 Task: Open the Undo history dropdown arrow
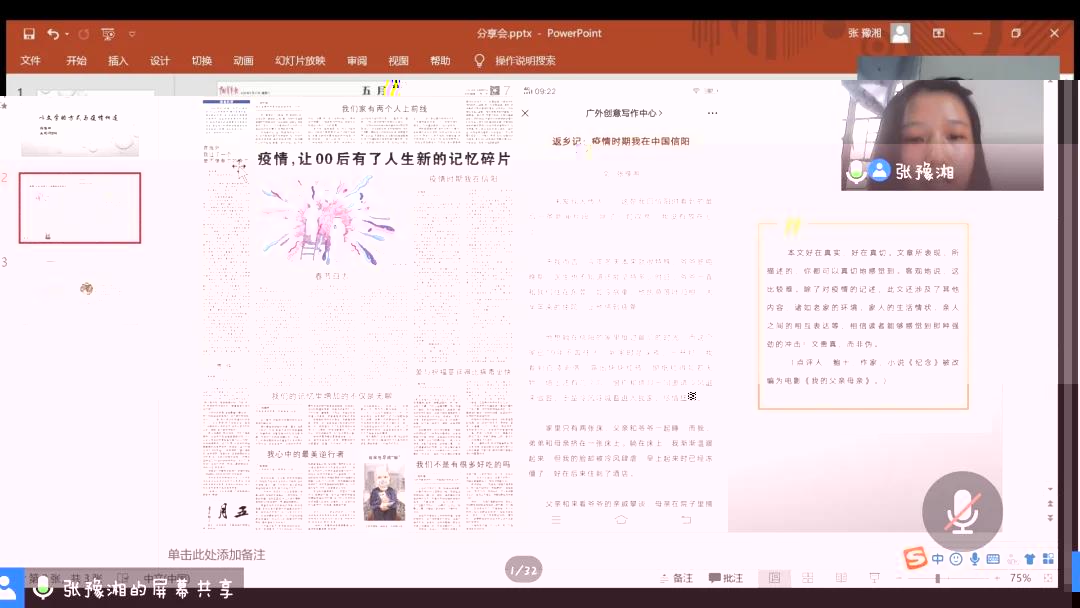pyautogui.click(x=67, y=34)
